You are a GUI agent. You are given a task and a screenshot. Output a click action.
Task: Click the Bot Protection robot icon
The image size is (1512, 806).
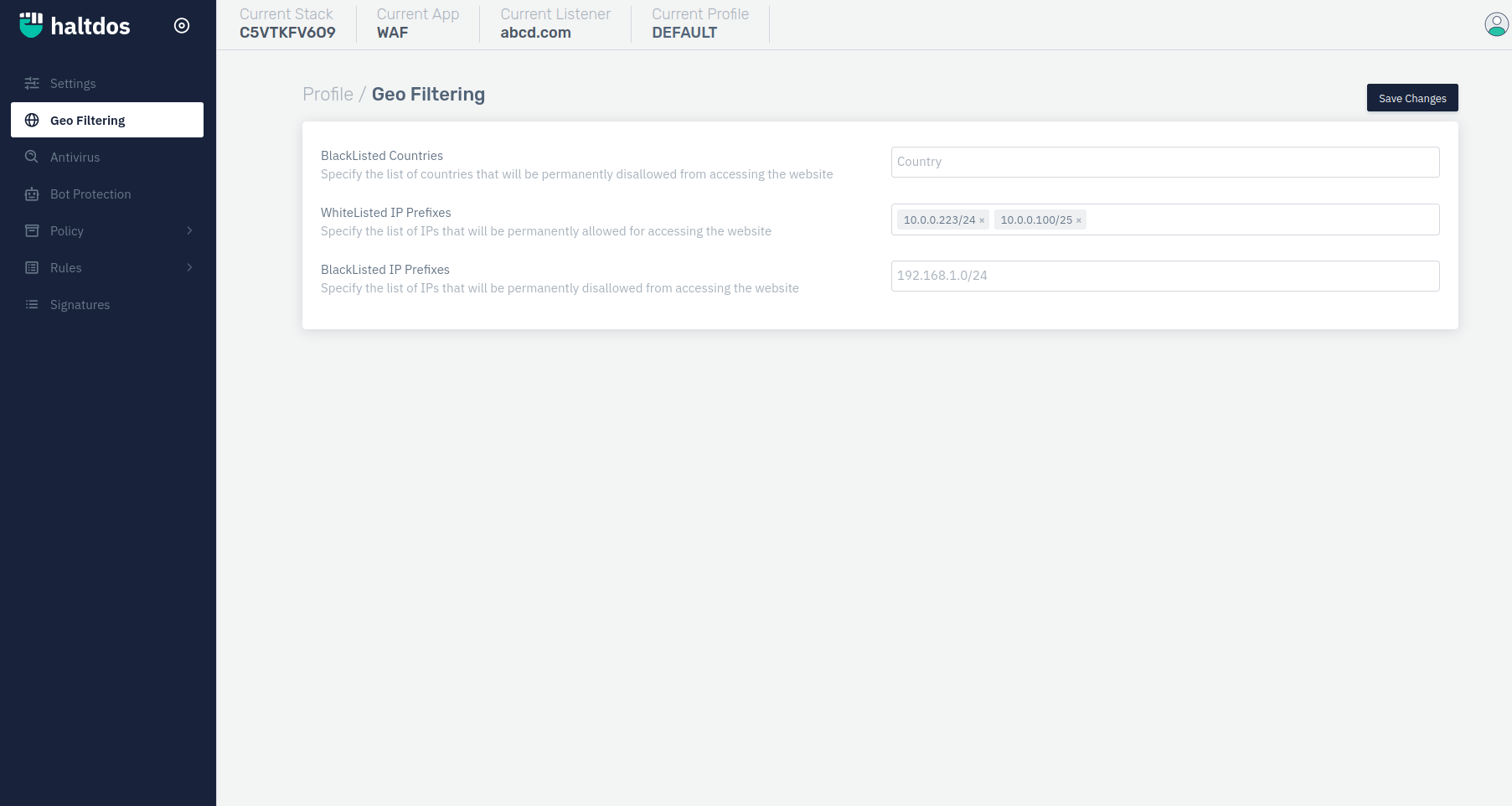pyautogui.click(x=32, y=194)
